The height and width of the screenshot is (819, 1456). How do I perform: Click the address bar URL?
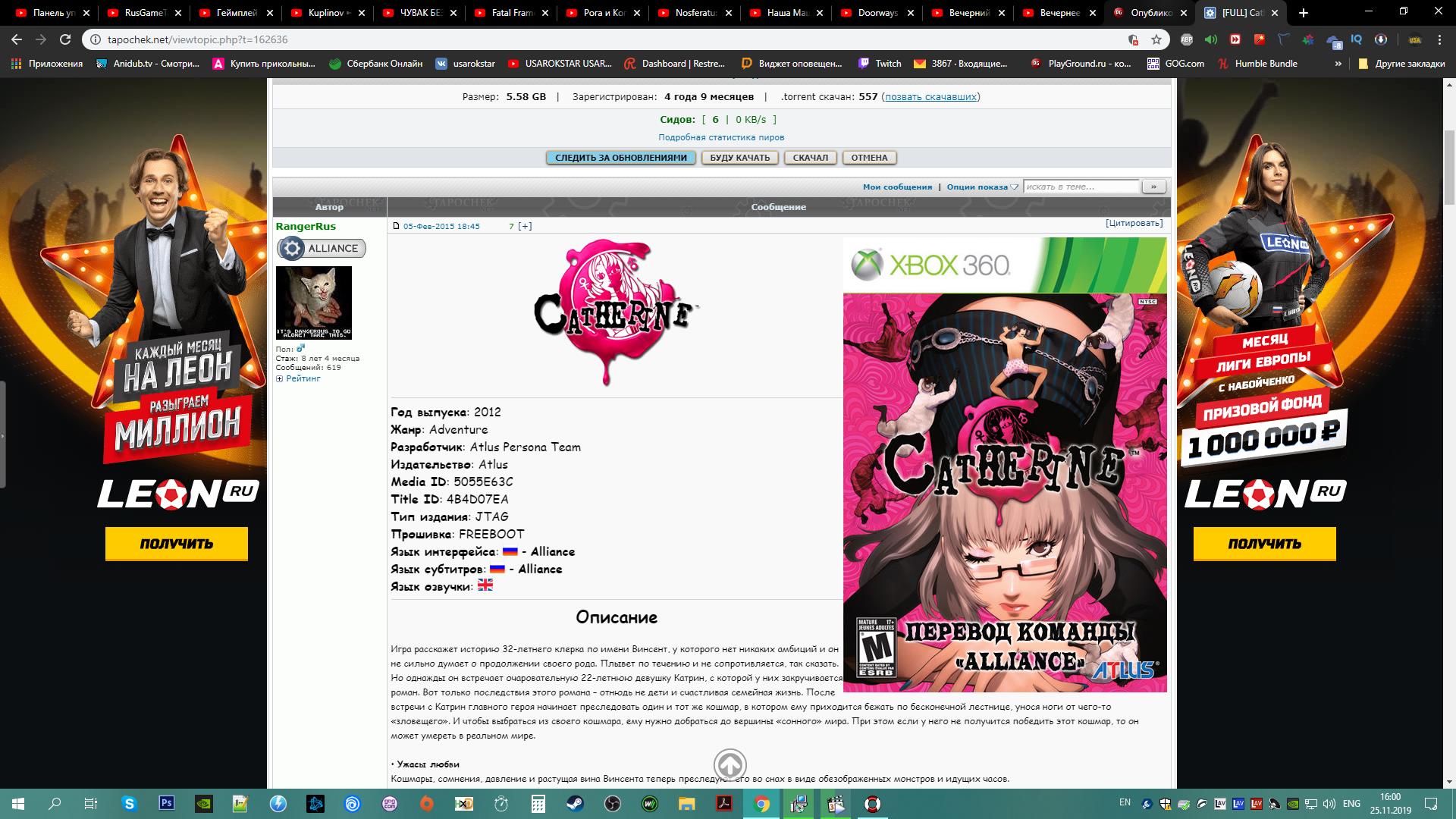(198, 39)
